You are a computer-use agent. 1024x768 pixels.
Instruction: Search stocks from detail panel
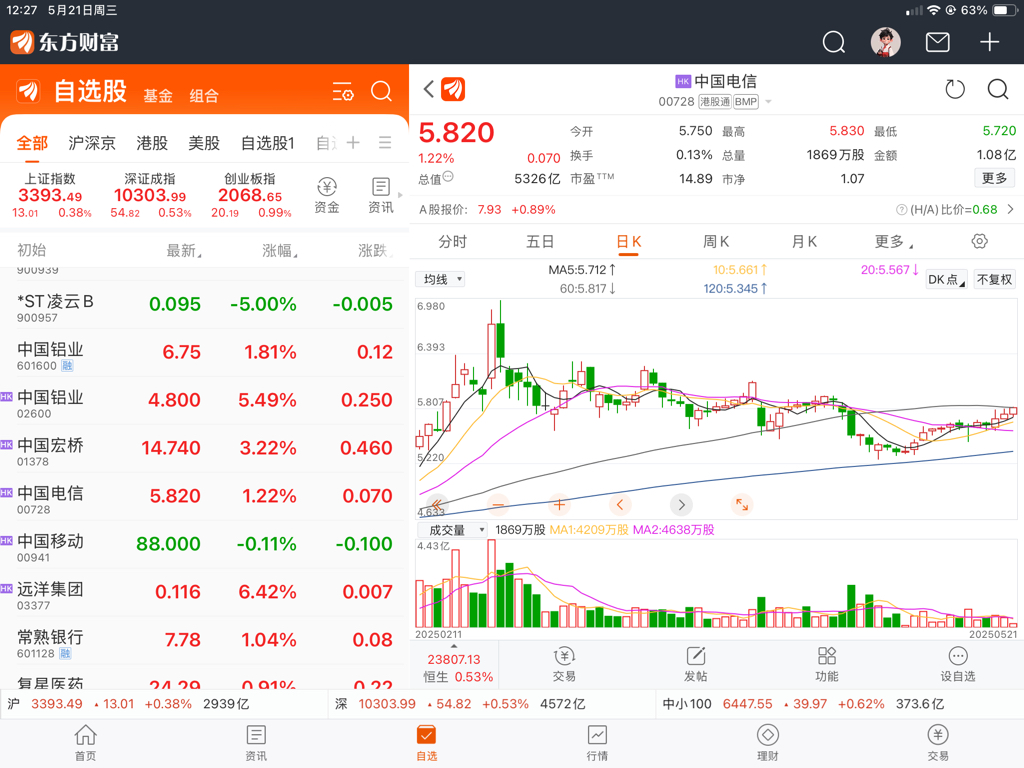[x=998, y=89]
